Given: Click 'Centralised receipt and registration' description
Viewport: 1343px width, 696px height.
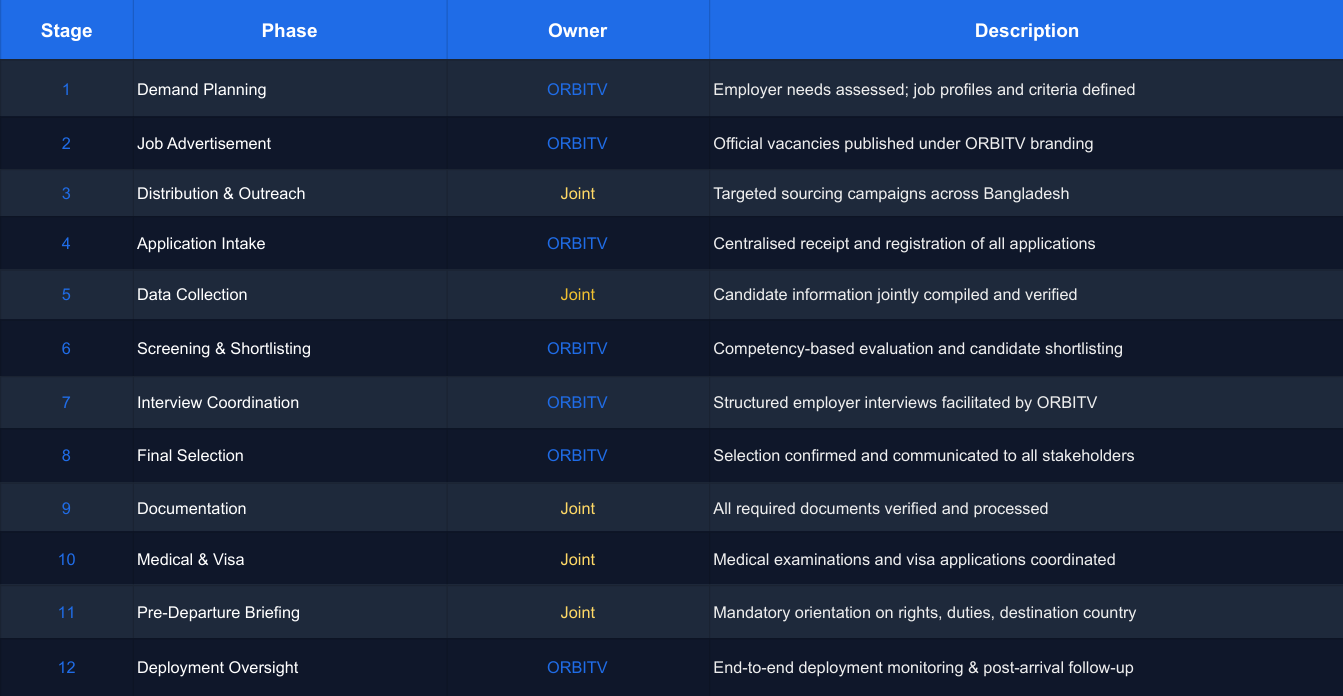Looking at the screenshot, I should (904, 243).
